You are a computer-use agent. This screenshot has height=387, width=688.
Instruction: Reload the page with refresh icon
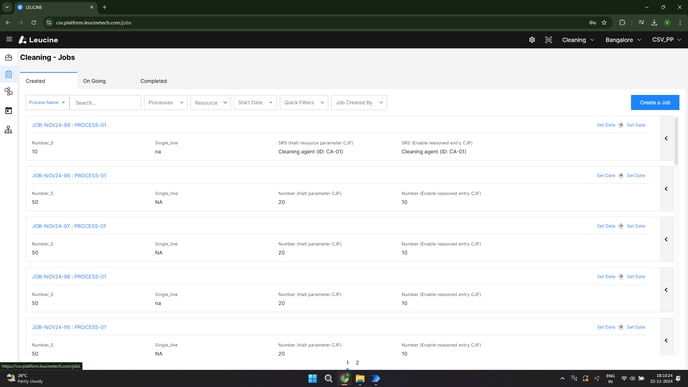pos(33,22)
